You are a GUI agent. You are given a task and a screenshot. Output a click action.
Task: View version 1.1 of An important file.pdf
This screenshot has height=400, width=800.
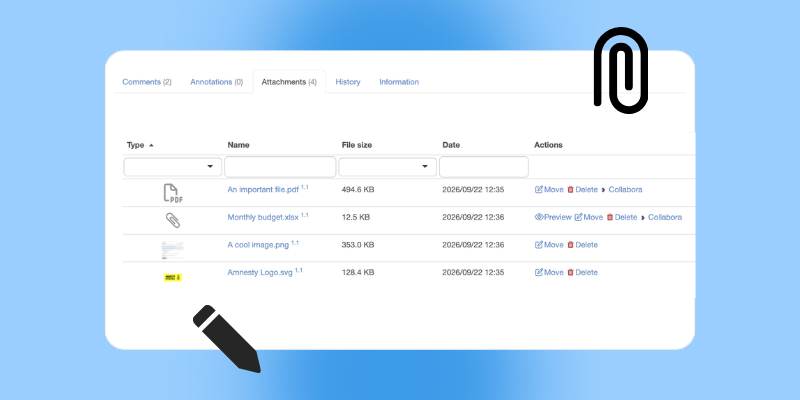pos(305,187)
